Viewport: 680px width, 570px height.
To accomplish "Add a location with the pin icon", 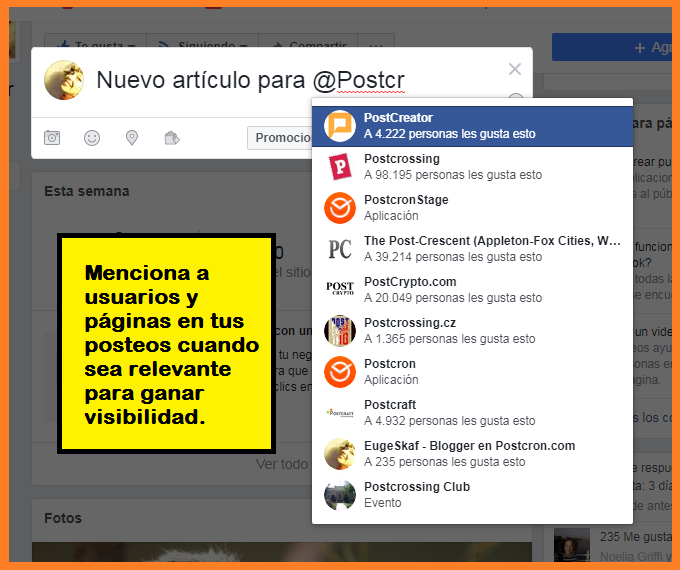I will pyautogui.click(x=132, y=138).
